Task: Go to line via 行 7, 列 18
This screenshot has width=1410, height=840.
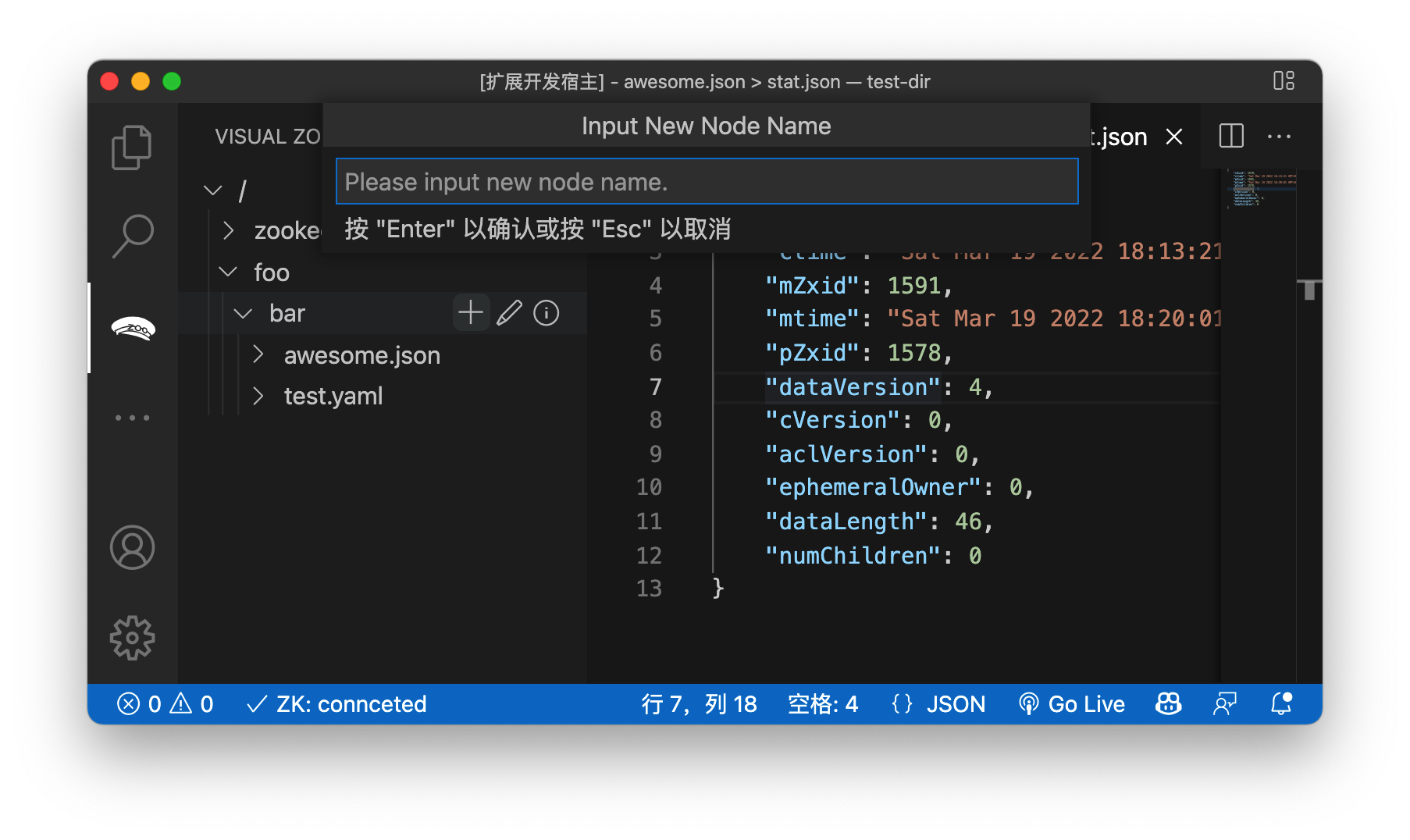Action: point(699,704)
